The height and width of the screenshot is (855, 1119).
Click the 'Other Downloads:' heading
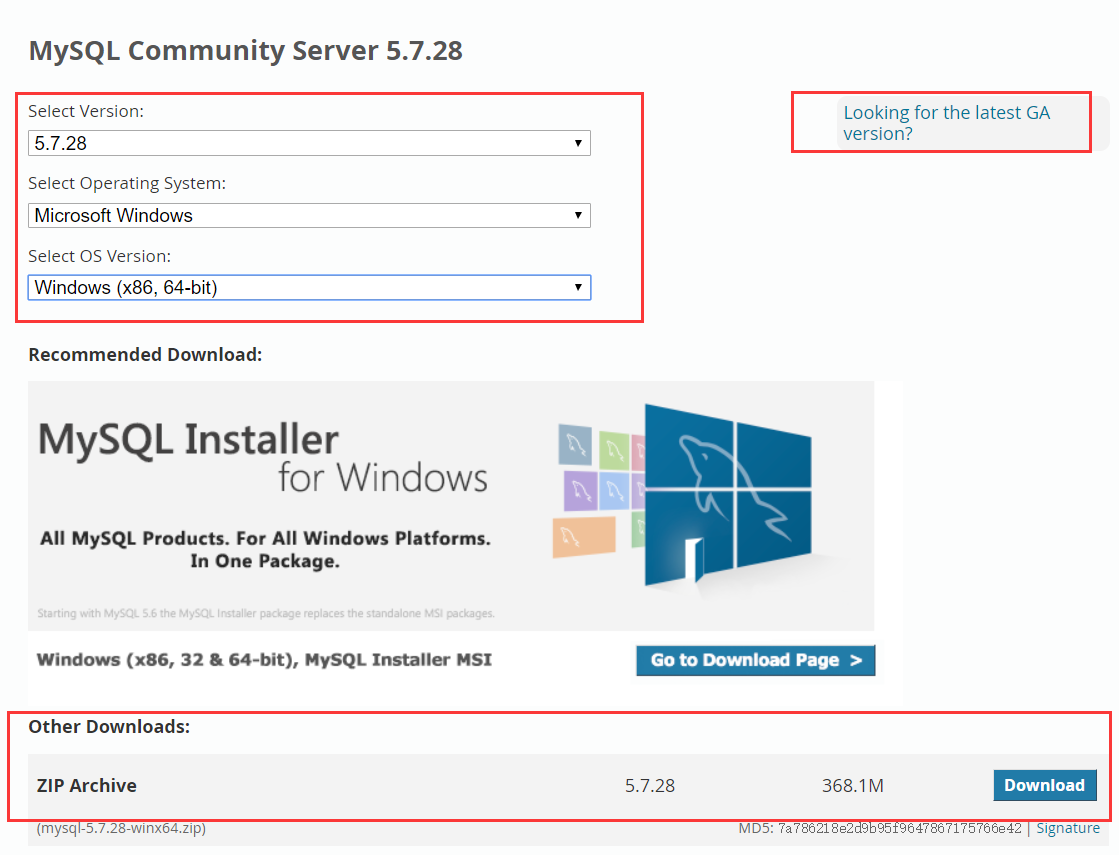[x=109, y=727]
